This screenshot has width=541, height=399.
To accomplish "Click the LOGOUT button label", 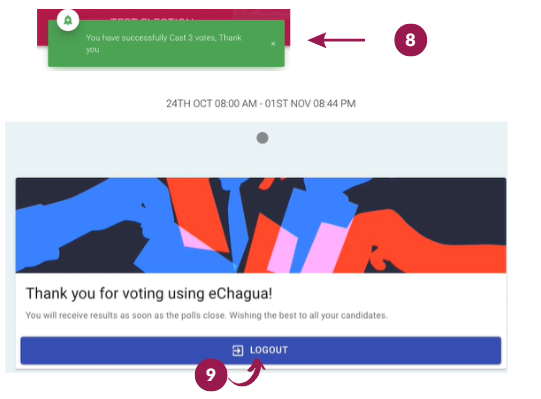I will 269,350.
